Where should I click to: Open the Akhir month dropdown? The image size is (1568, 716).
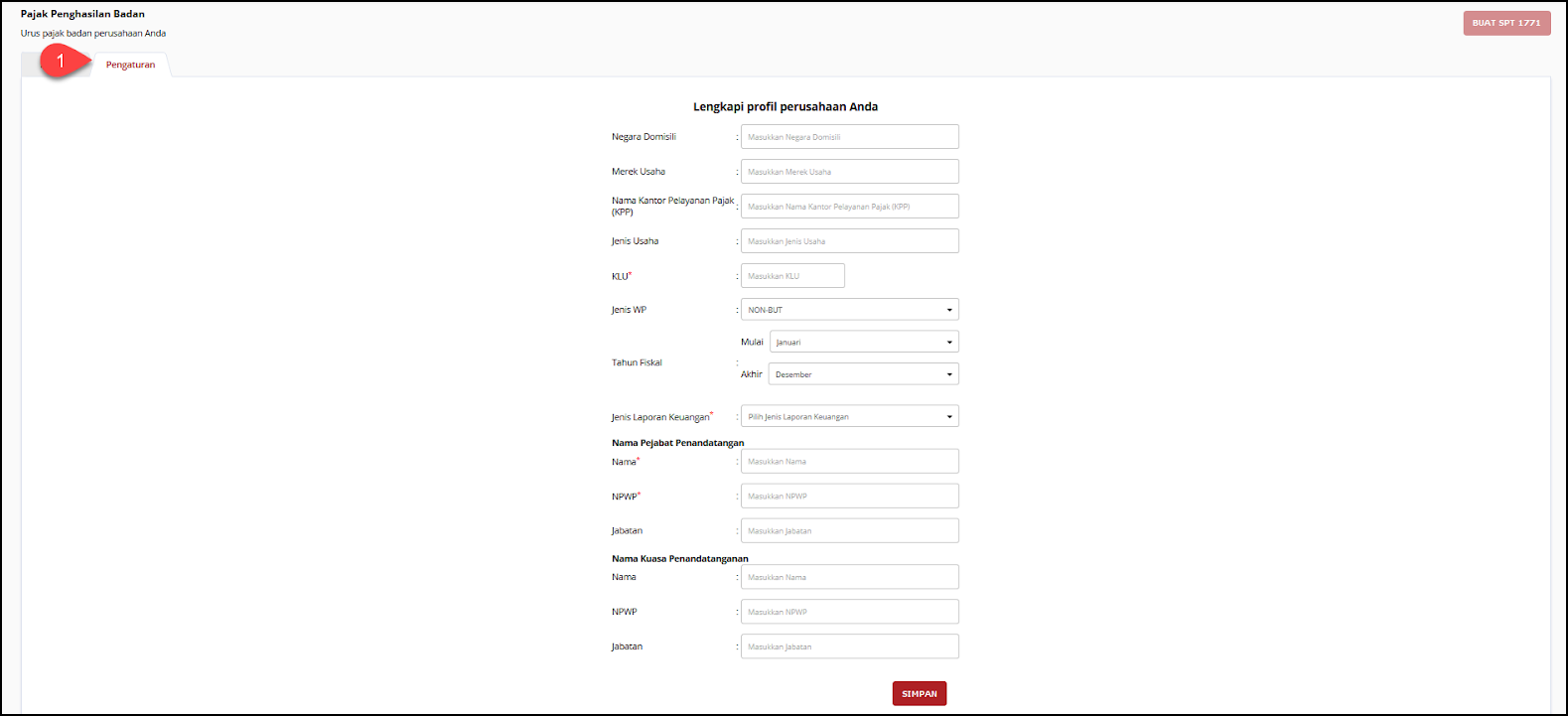863,374
